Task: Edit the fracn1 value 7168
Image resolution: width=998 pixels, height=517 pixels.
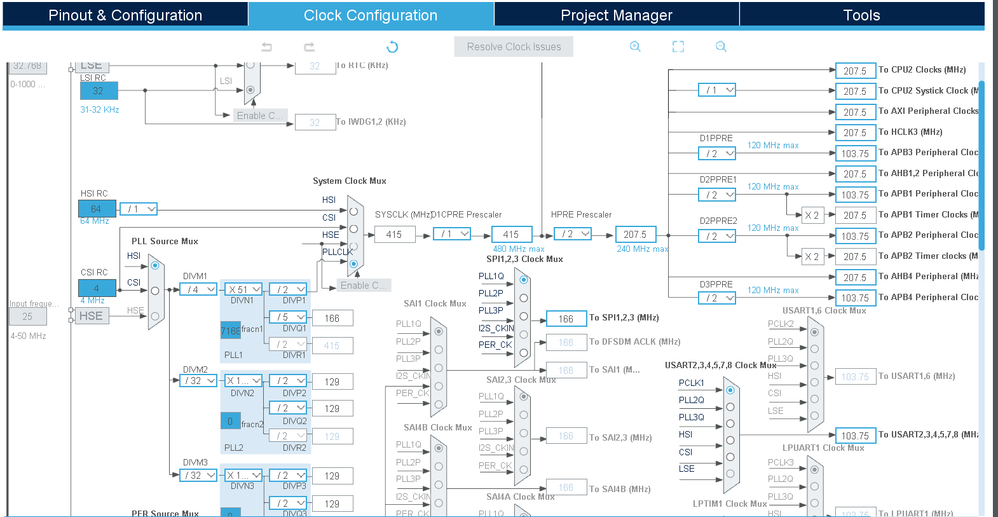Action: pyautogui.click(x=230, y=331)
